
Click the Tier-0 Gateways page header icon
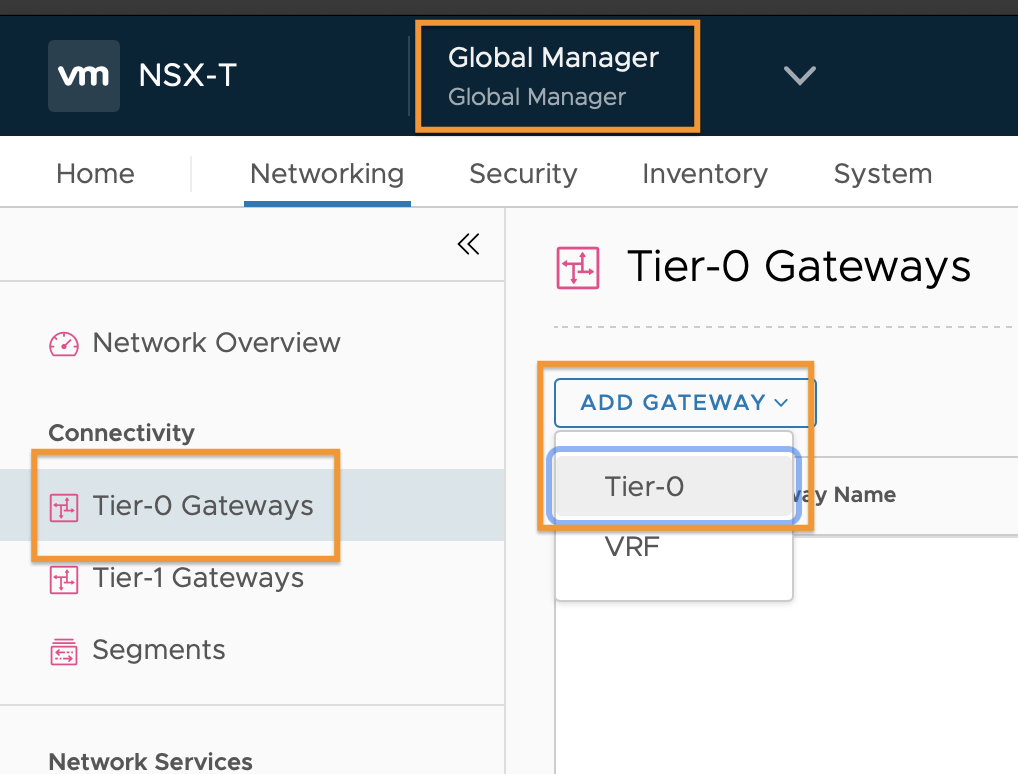coord(578,268)
